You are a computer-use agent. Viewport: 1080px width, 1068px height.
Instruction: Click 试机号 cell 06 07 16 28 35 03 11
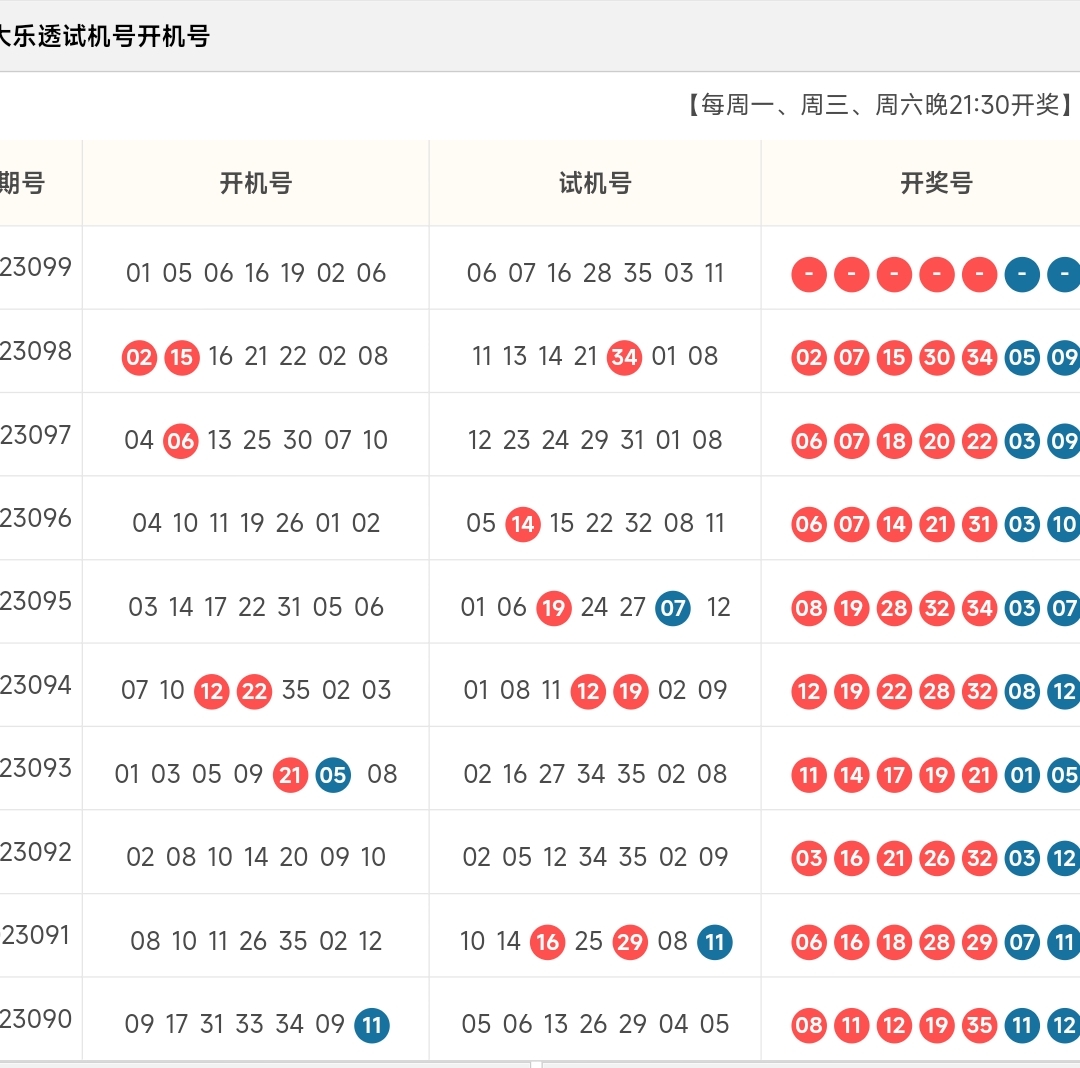pyautogui.click(x=595, y=273)
